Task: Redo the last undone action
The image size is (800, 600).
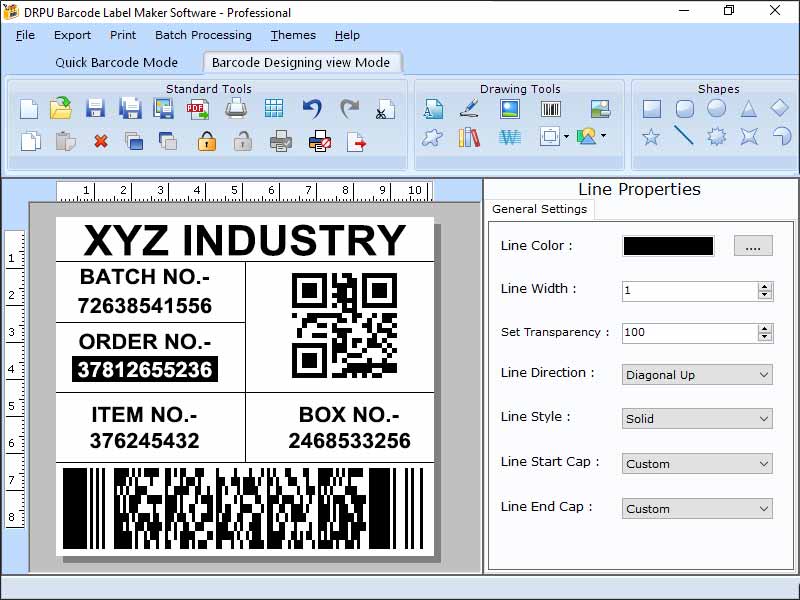Action: (349, 109)
